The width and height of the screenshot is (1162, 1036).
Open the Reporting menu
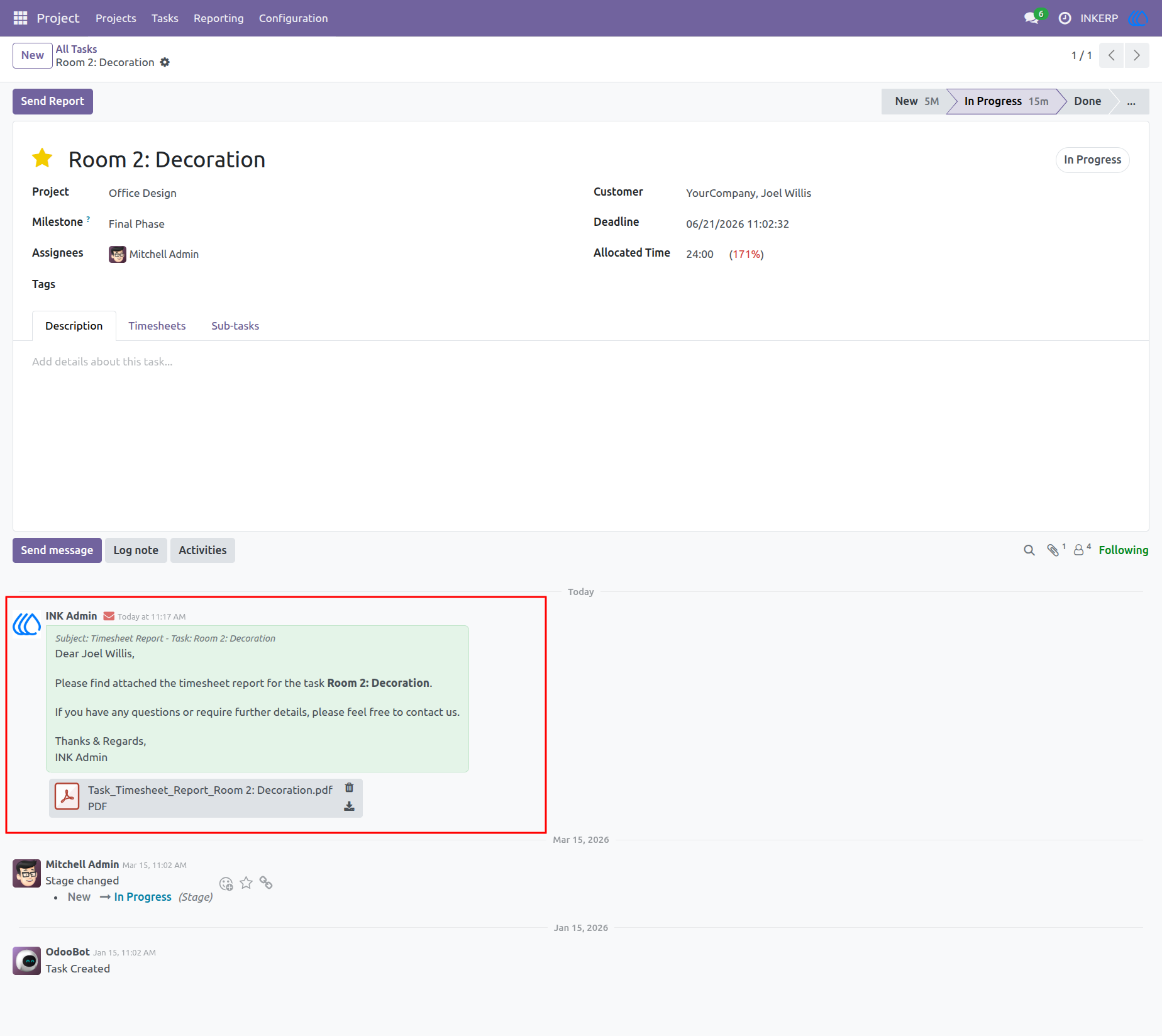pyautogui.click(x=219, y=18)
